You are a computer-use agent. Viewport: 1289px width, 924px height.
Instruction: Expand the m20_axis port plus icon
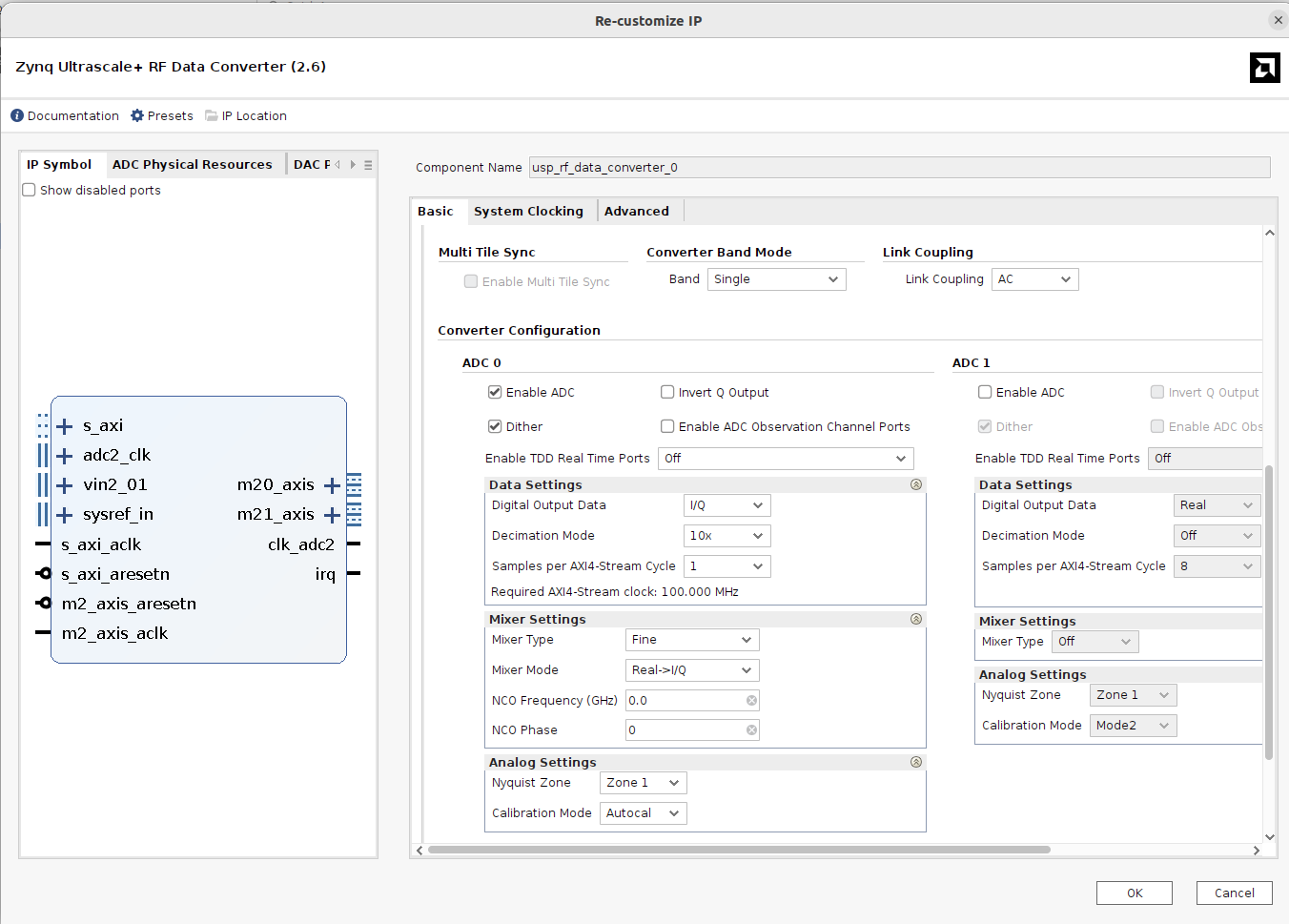click(x=332, y=485)
